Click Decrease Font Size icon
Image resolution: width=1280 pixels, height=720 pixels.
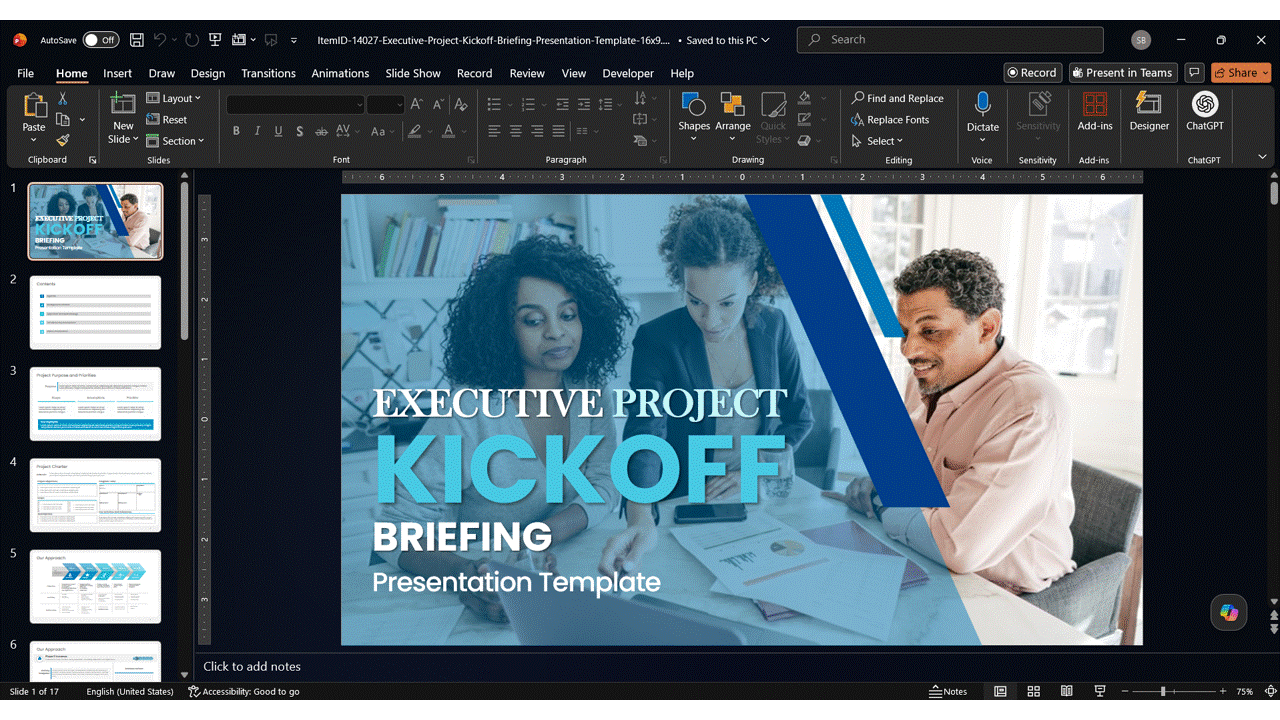click(x=438, y=104)
